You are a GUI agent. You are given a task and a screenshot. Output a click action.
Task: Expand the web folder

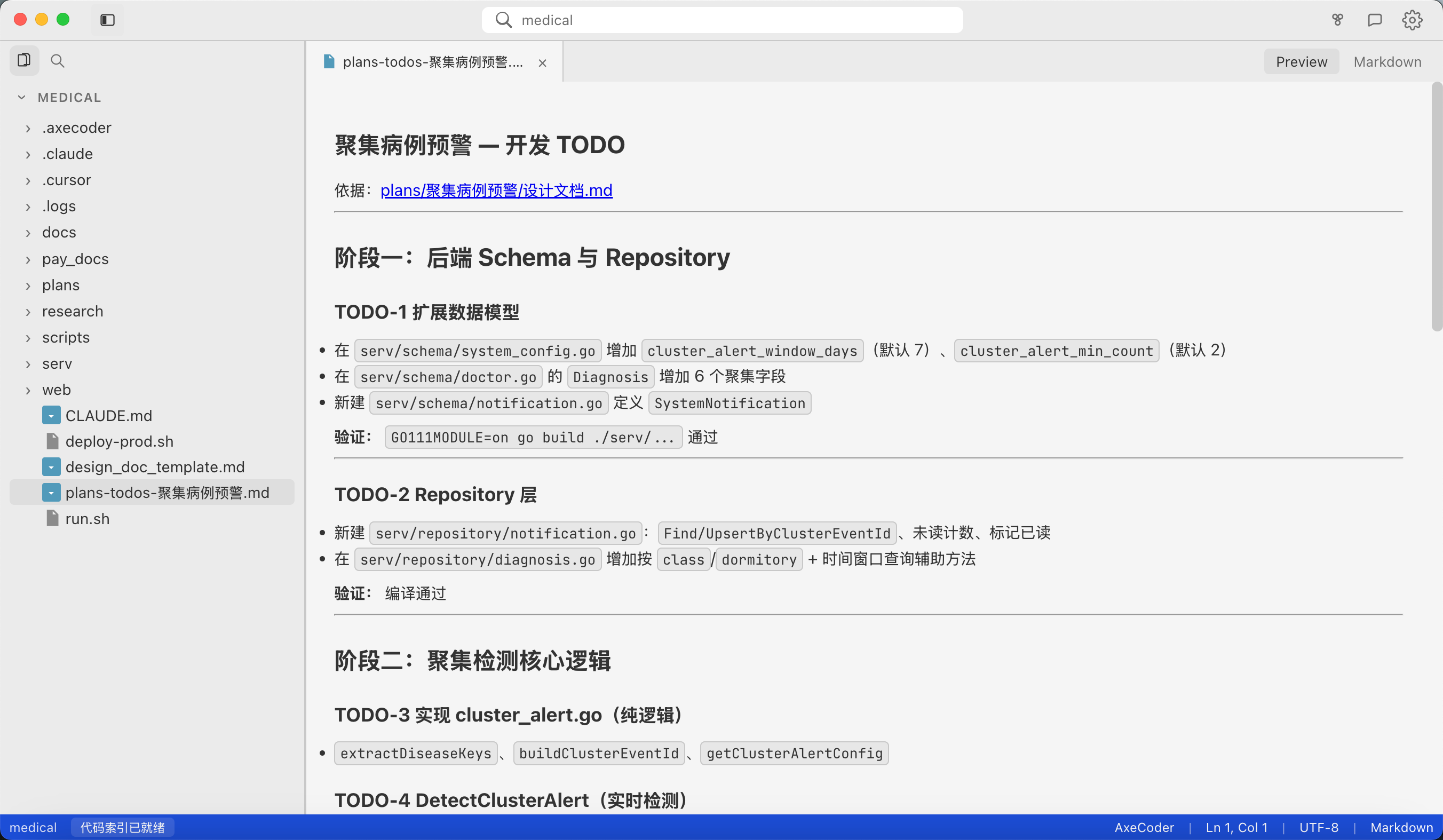(28, 391)
